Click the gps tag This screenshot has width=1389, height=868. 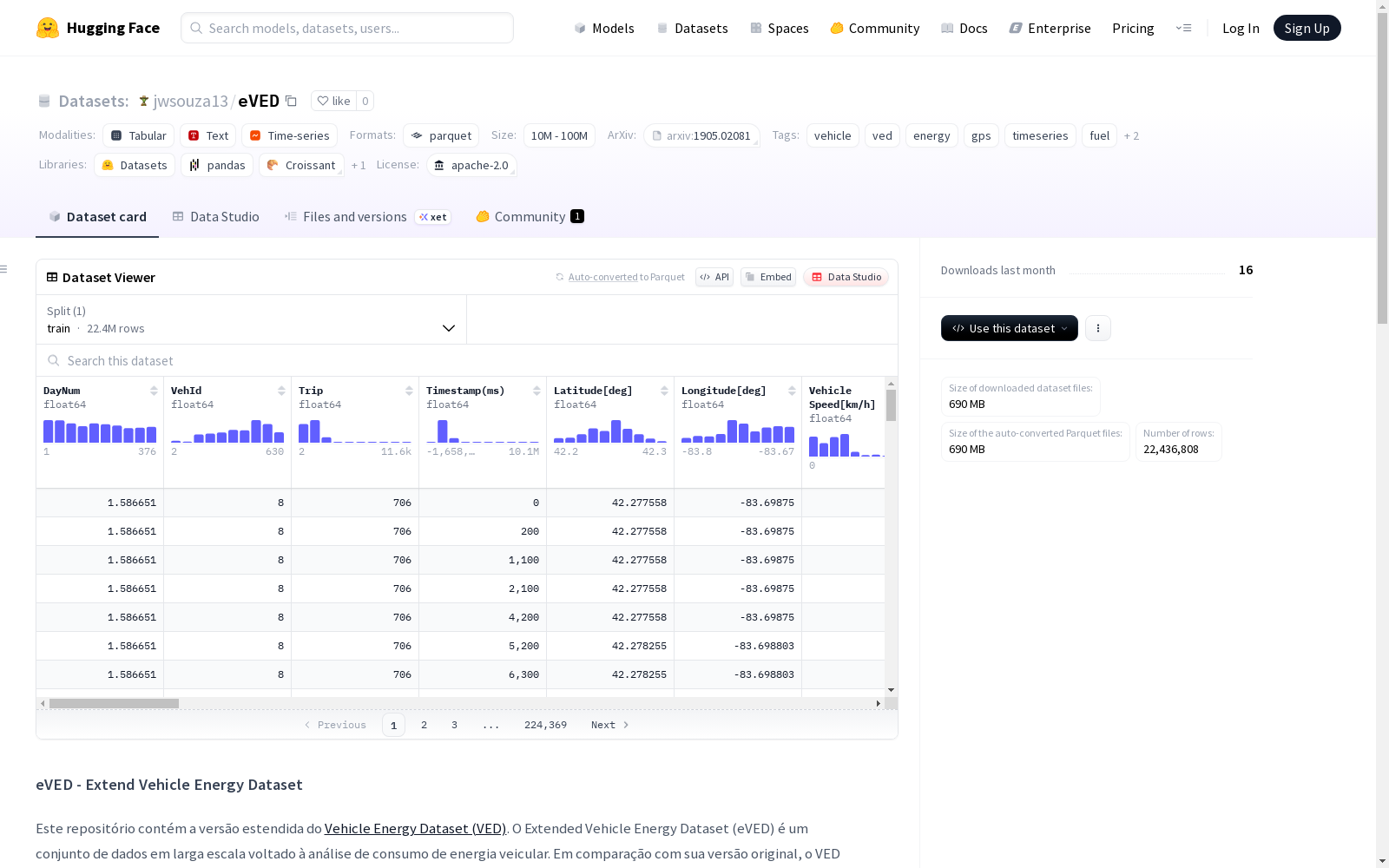[981, 135]
